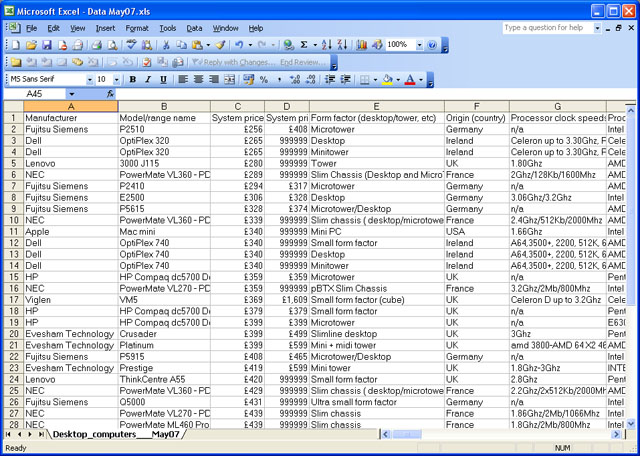Click the Paste clipboard icon
The width and height of the screenshot is (640, 456).
(198, 45)
